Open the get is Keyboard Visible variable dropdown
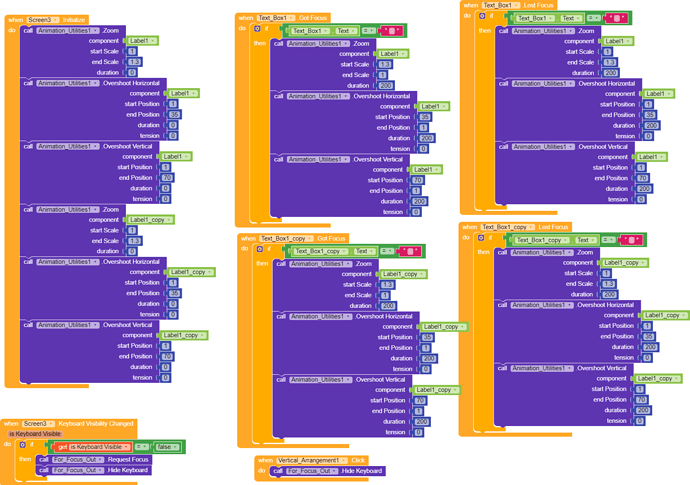The height and width of the screenshot is (485, 690). pos(99,447)
